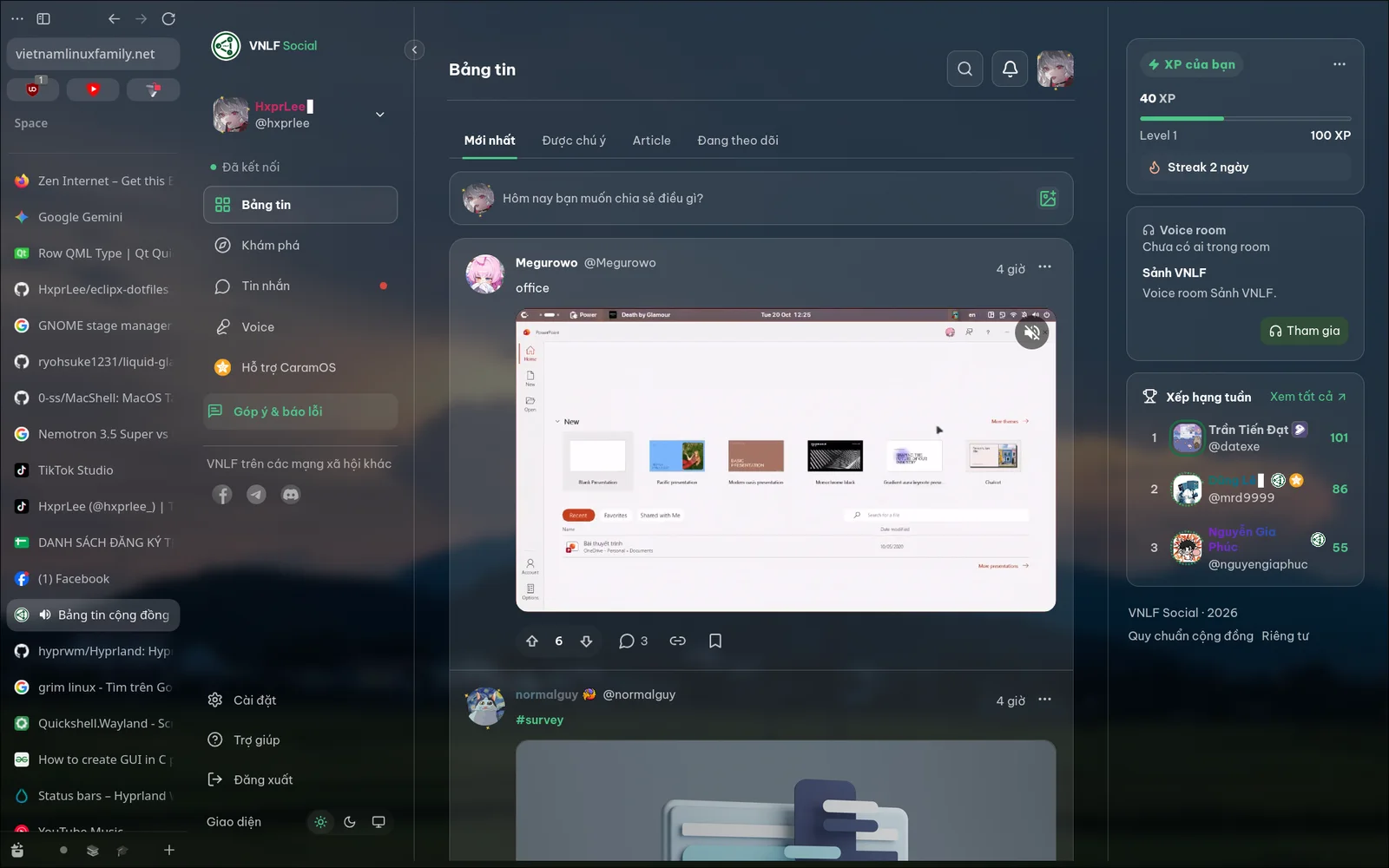Attach an image to the new post
The height and width of the screenshot is (868, 1389).
coord(1048,198)
